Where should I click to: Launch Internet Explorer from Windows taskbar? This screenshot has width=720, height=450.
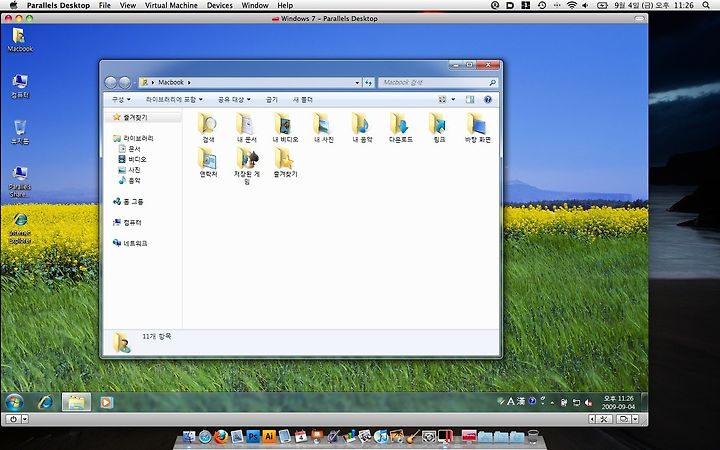click(x=45, y=403)
